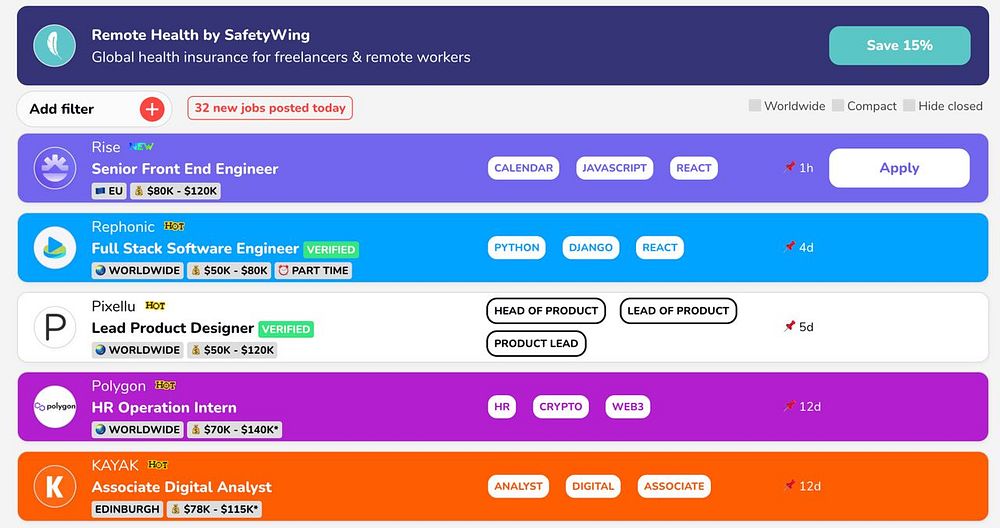
Task: Filter by the CRYPTO tag
Action: 561,407
